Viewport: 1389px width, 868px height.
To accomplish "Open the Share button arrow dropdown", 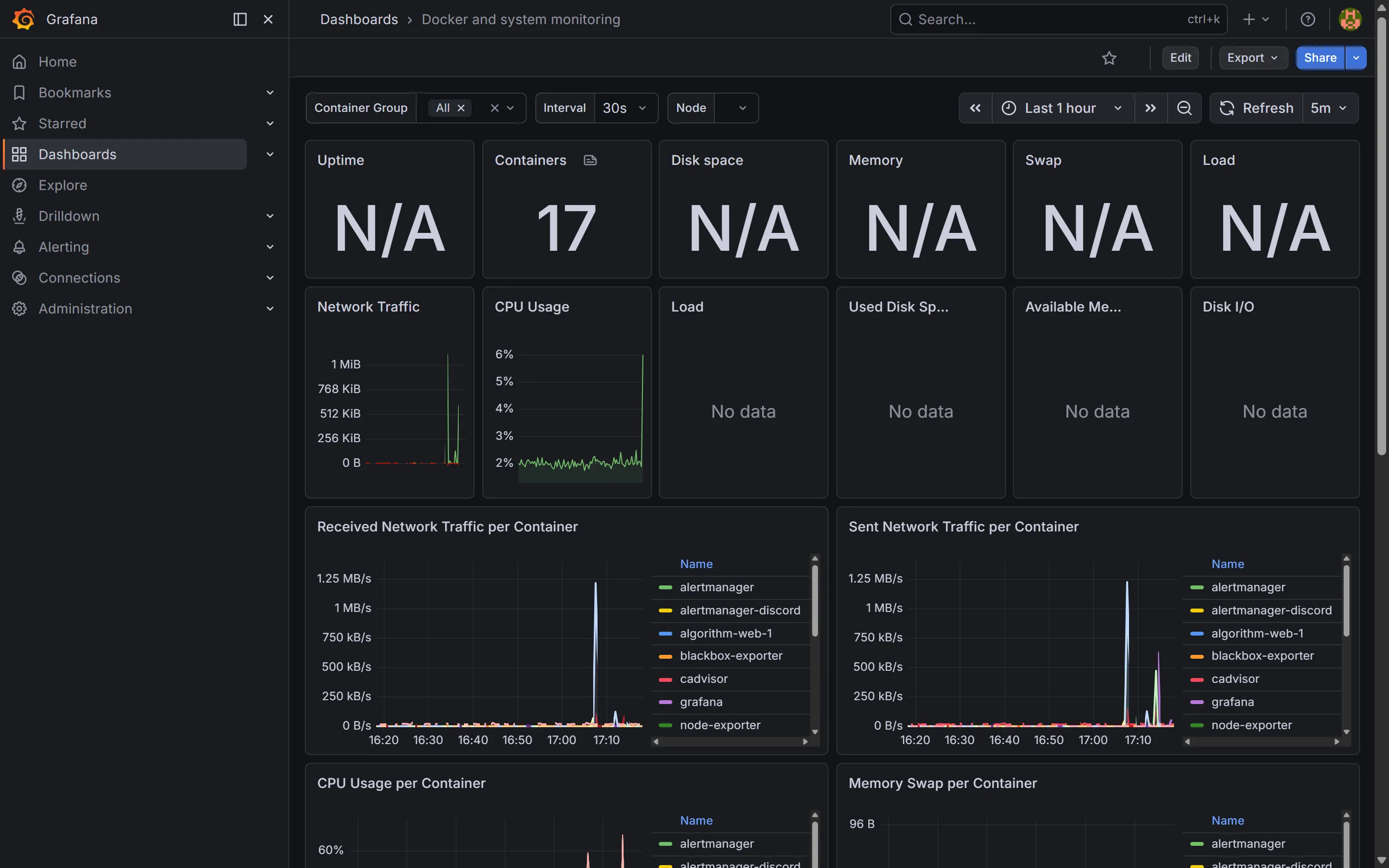I will (1356, 58).
